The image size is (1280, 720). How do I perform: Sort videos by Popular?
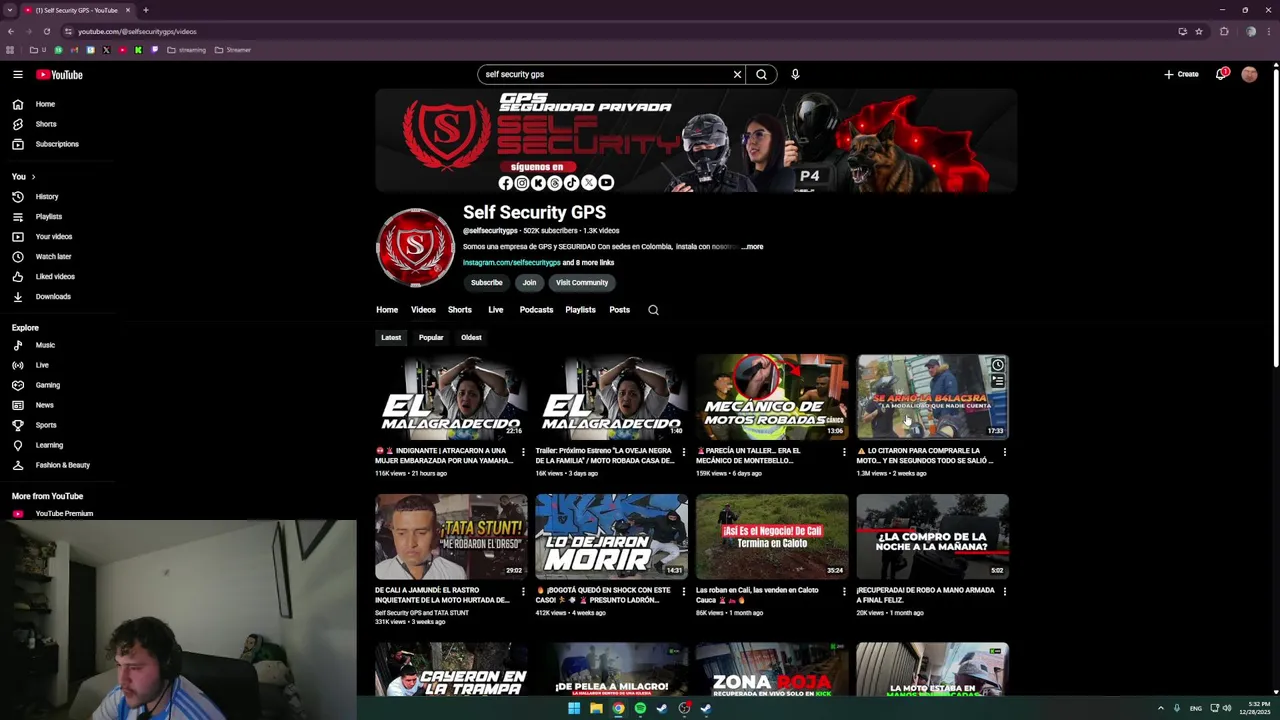pos(431,338)
